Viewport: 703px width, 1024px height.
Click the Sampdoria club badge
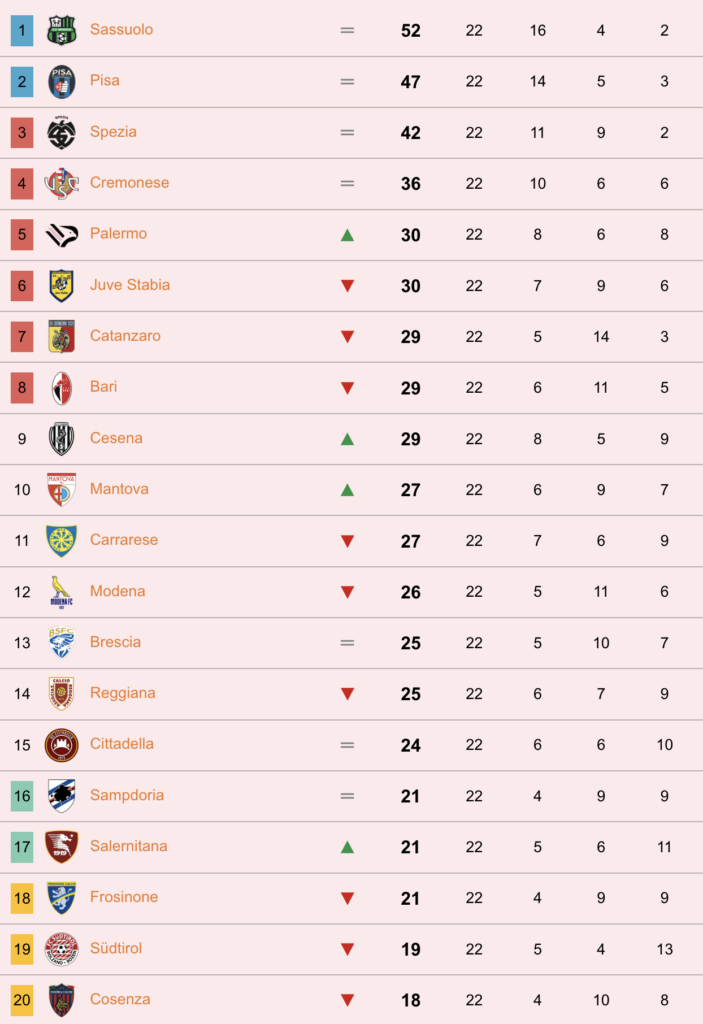click(x=61, y=795)
